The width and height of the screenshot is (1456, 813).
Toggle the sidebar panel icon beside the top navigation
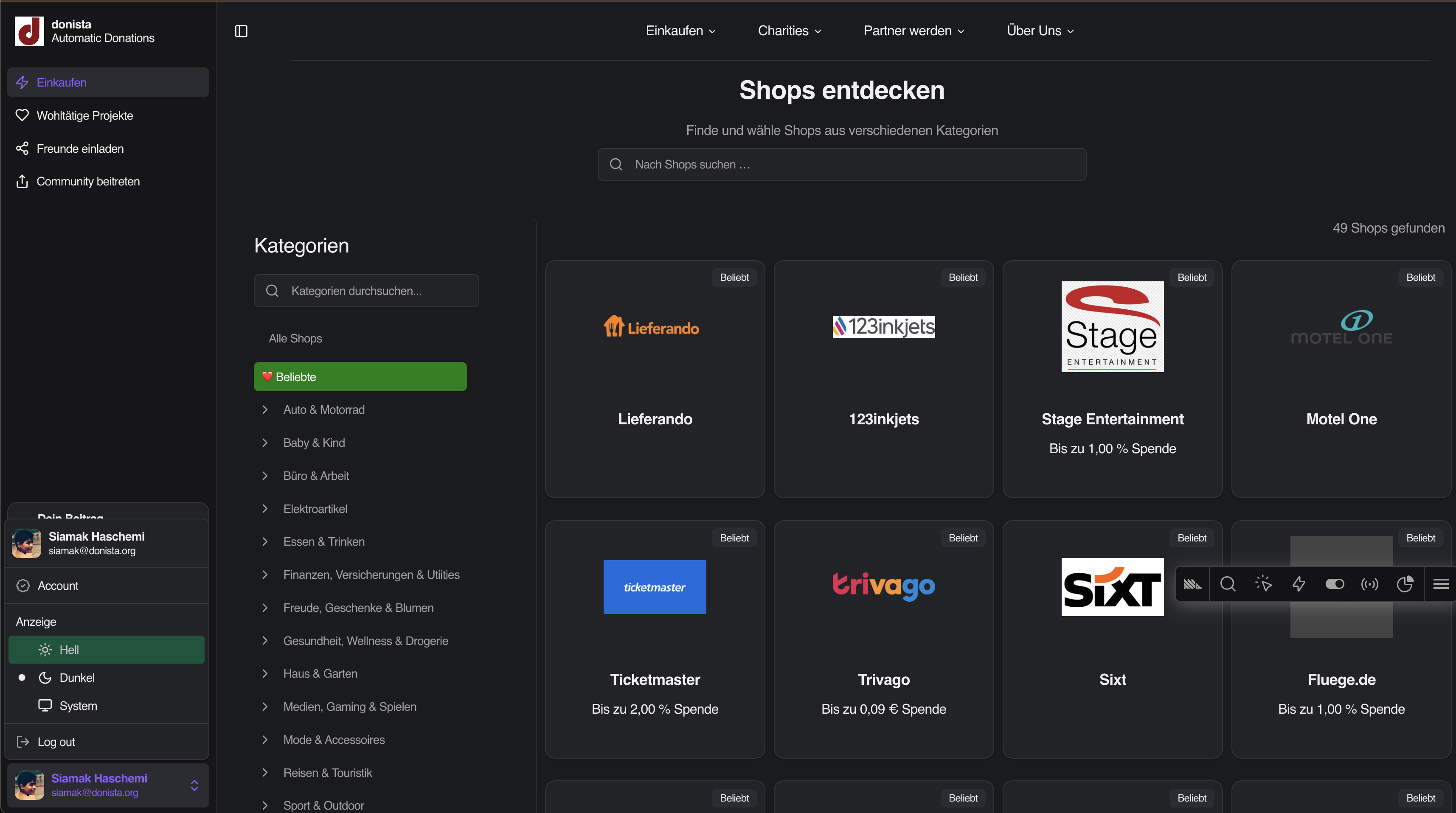coord(242,31)
